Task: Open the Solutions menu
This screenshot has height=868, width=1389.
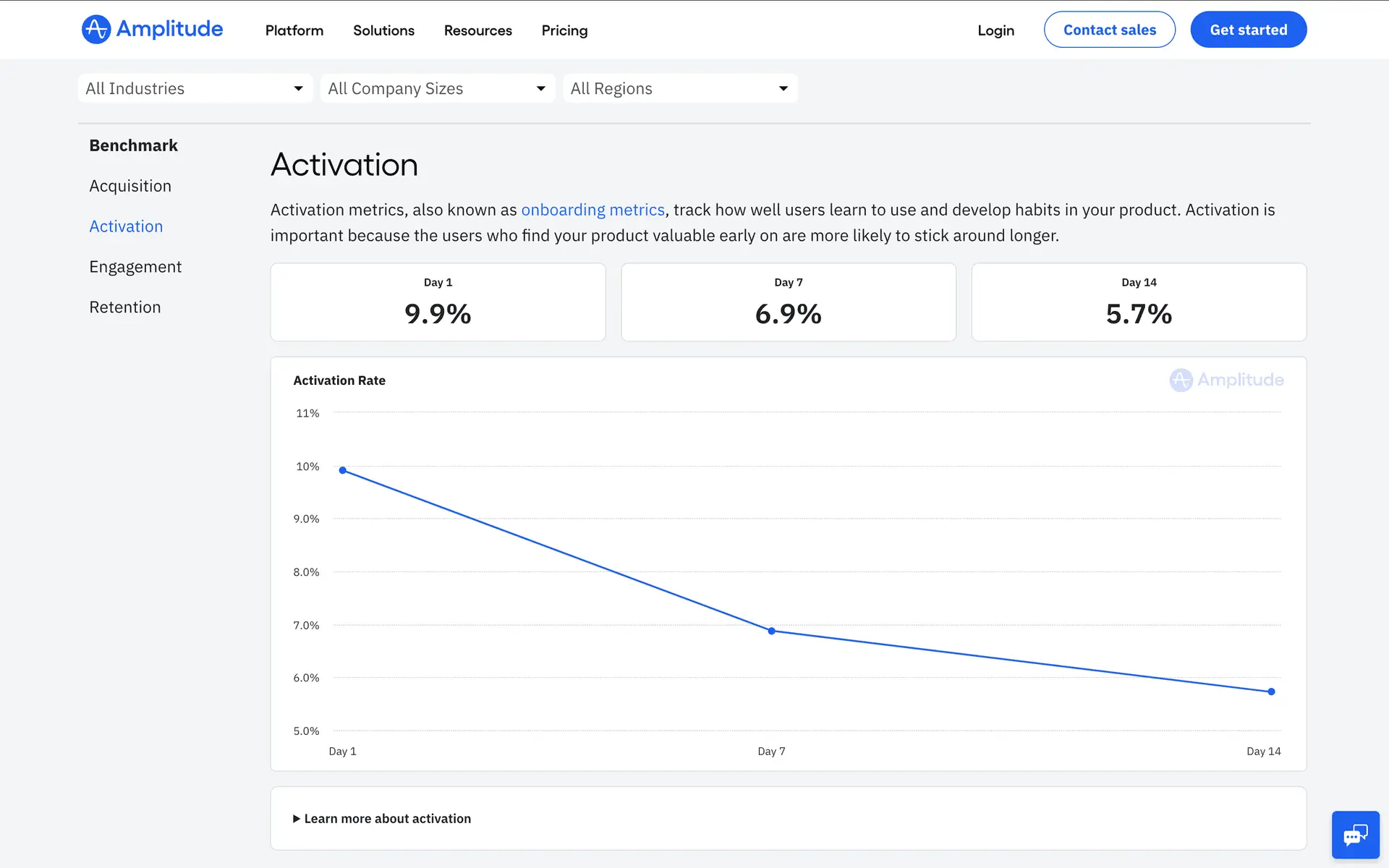Action: tap(383, 30)
